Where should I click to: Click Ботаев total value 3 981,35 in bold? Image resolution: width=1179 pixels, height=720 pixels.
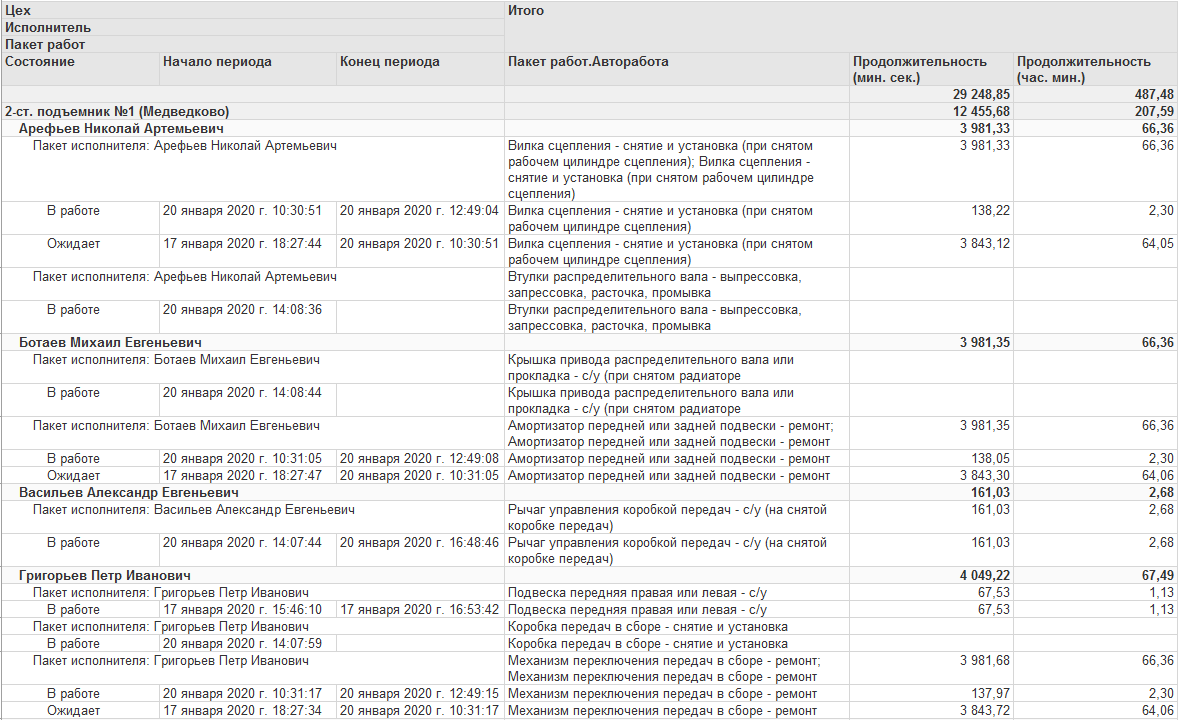click(984, 343)
